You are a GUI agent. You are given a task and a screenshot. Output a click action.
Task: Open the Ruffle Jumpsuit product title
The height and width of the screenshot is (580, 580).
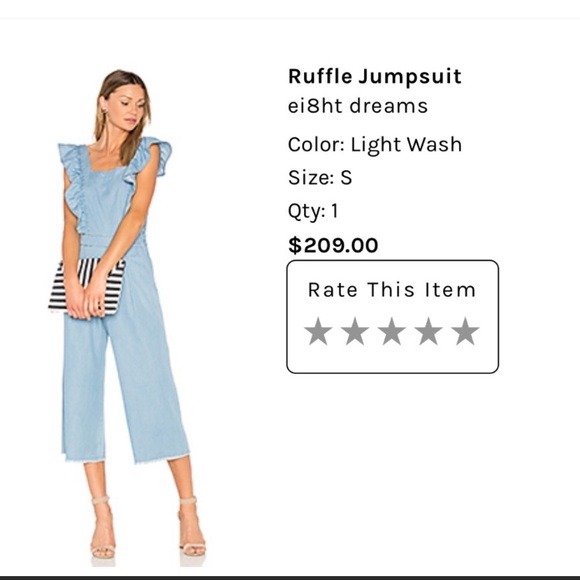[375, 77]
